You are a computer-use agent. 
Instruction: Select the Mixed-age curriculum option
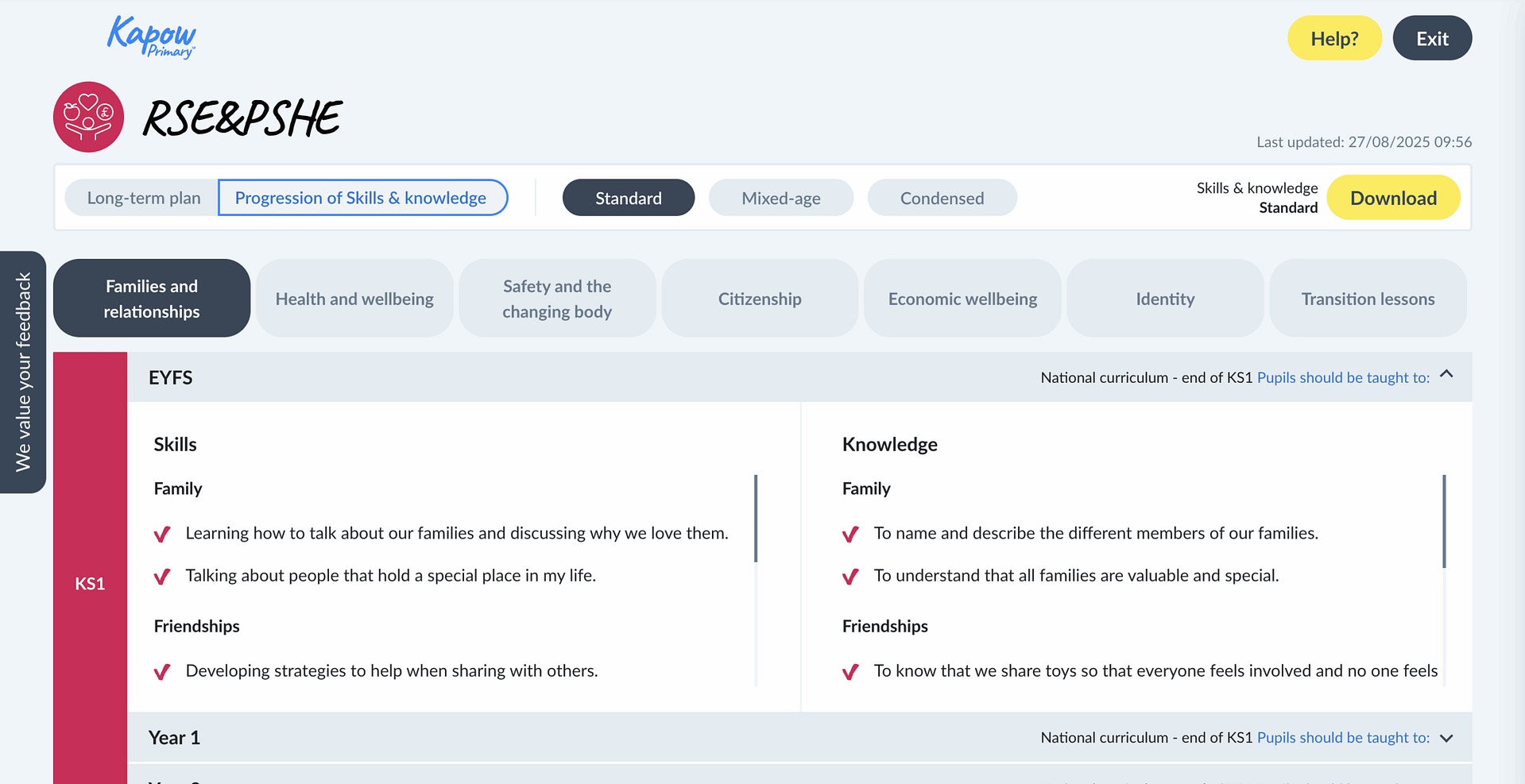780,198
